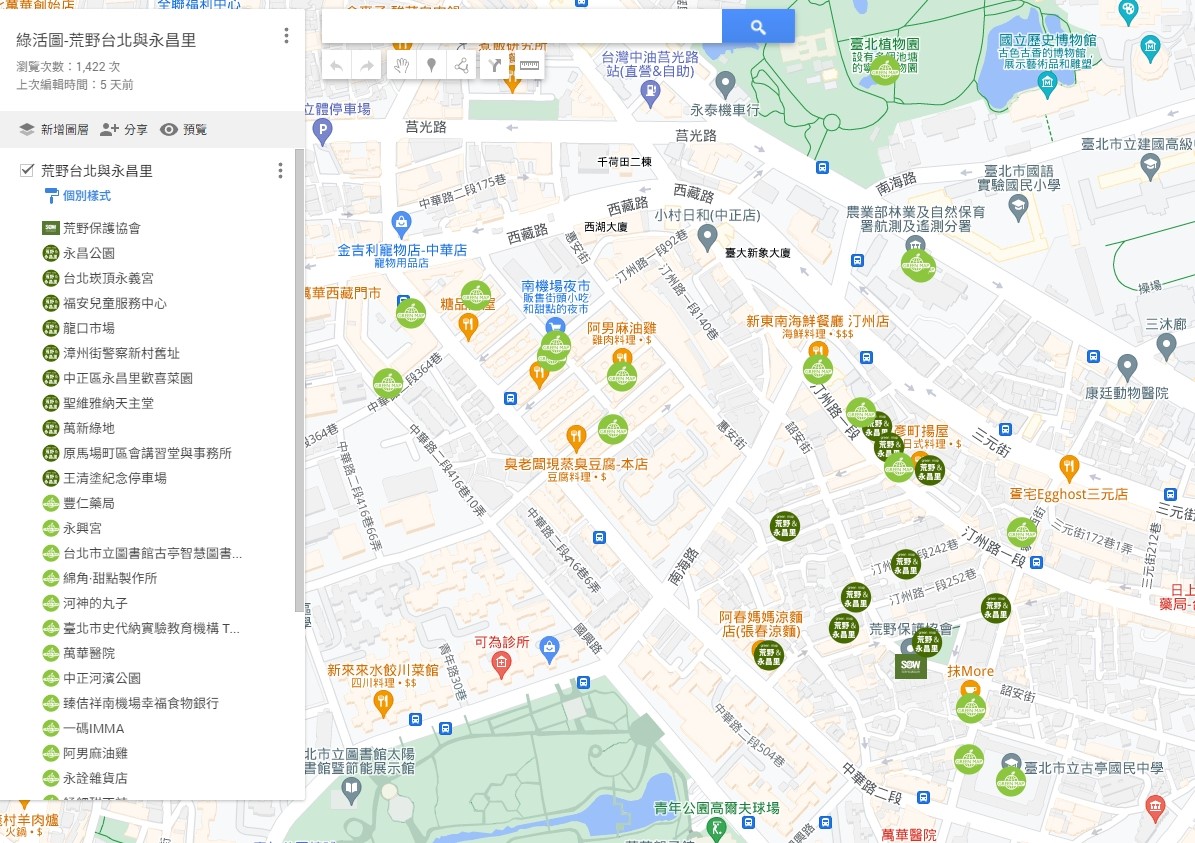Choose the add marker pin tool

431,66
